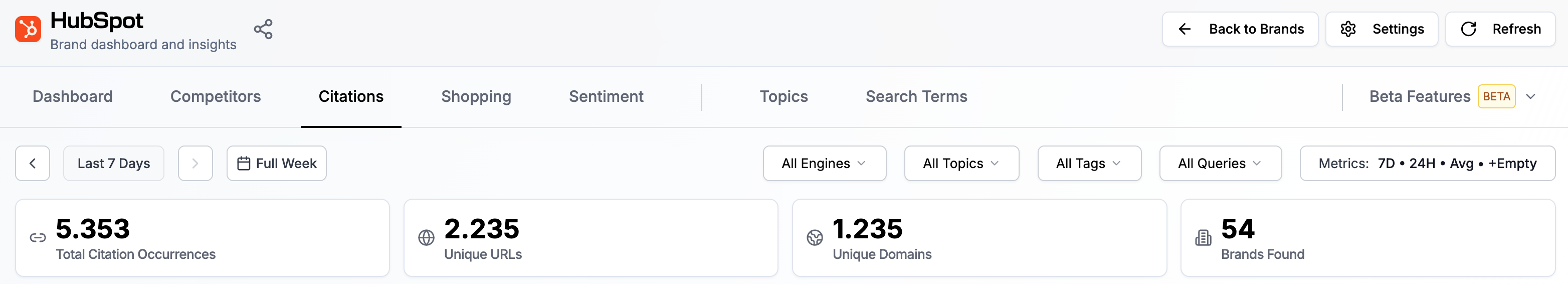
Task: Open the Shopping tab
Action: pyautogui.click(x=476, y=96)
